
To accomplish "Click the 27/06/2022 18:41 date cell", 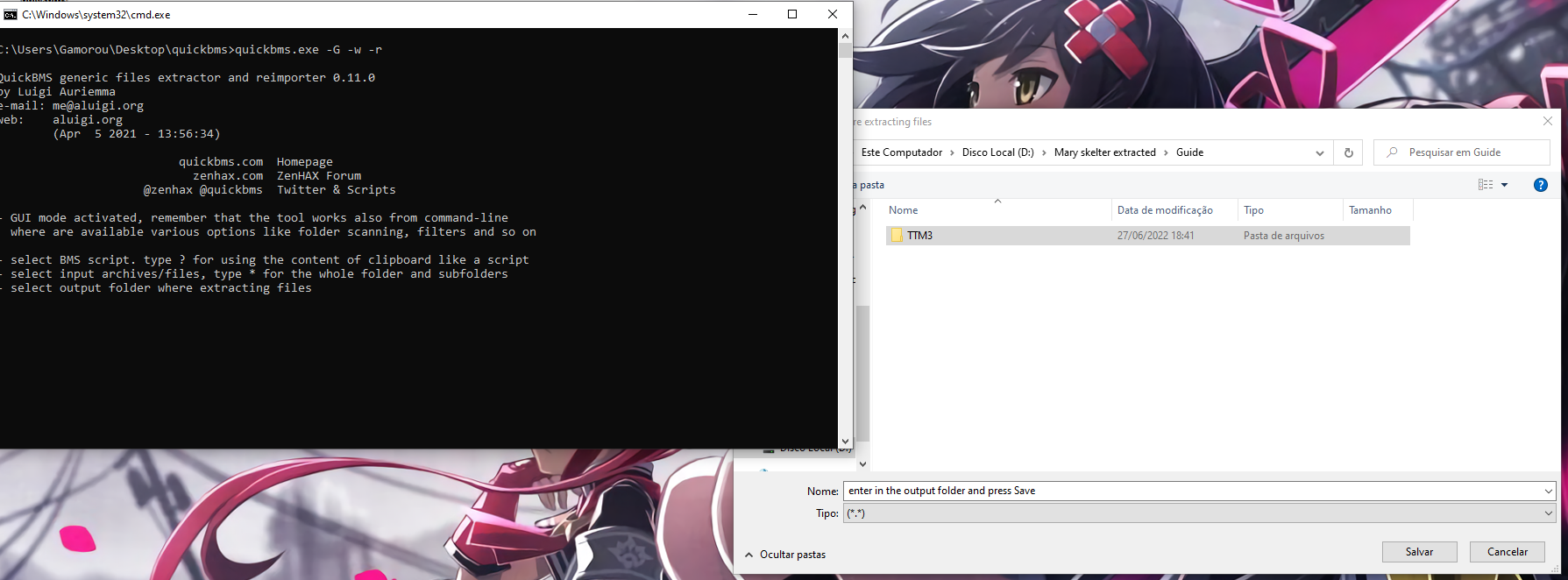I will pos(1155,236).
